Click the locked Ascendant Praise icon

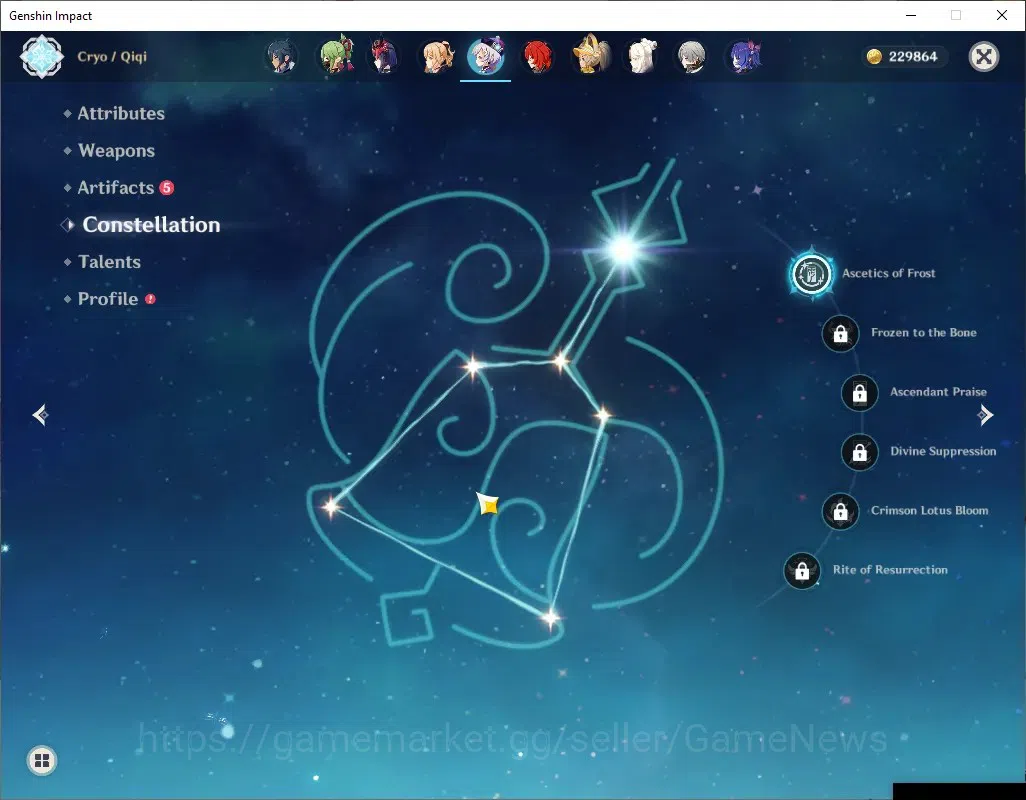pos(859,392)
